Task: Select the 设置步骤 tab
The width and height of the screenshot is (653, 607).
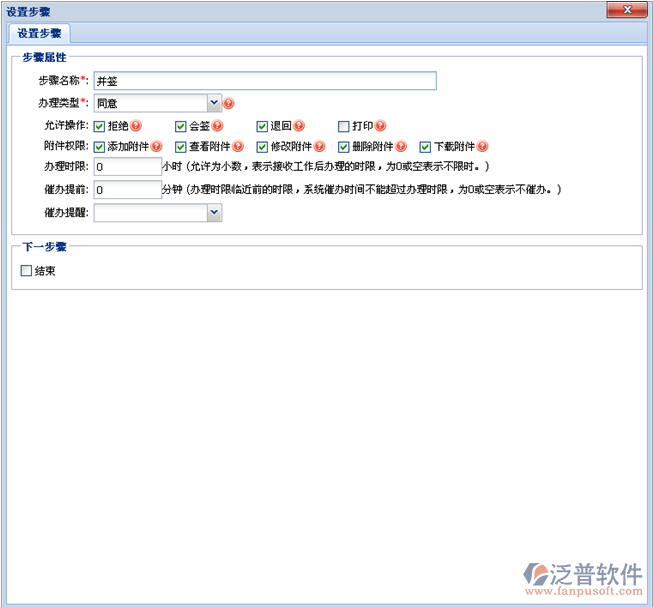Action: click(40, 33)
